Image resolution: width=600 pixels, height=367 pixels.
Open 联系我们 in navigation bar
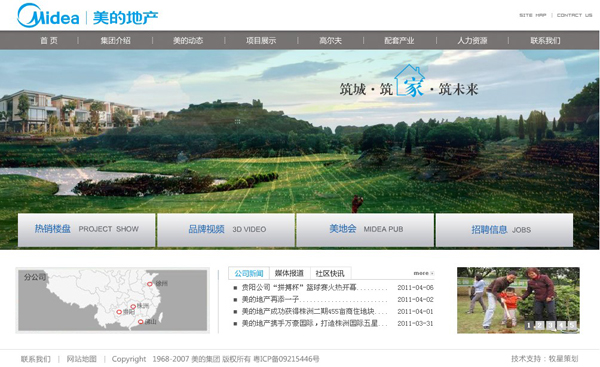[545, 41]
